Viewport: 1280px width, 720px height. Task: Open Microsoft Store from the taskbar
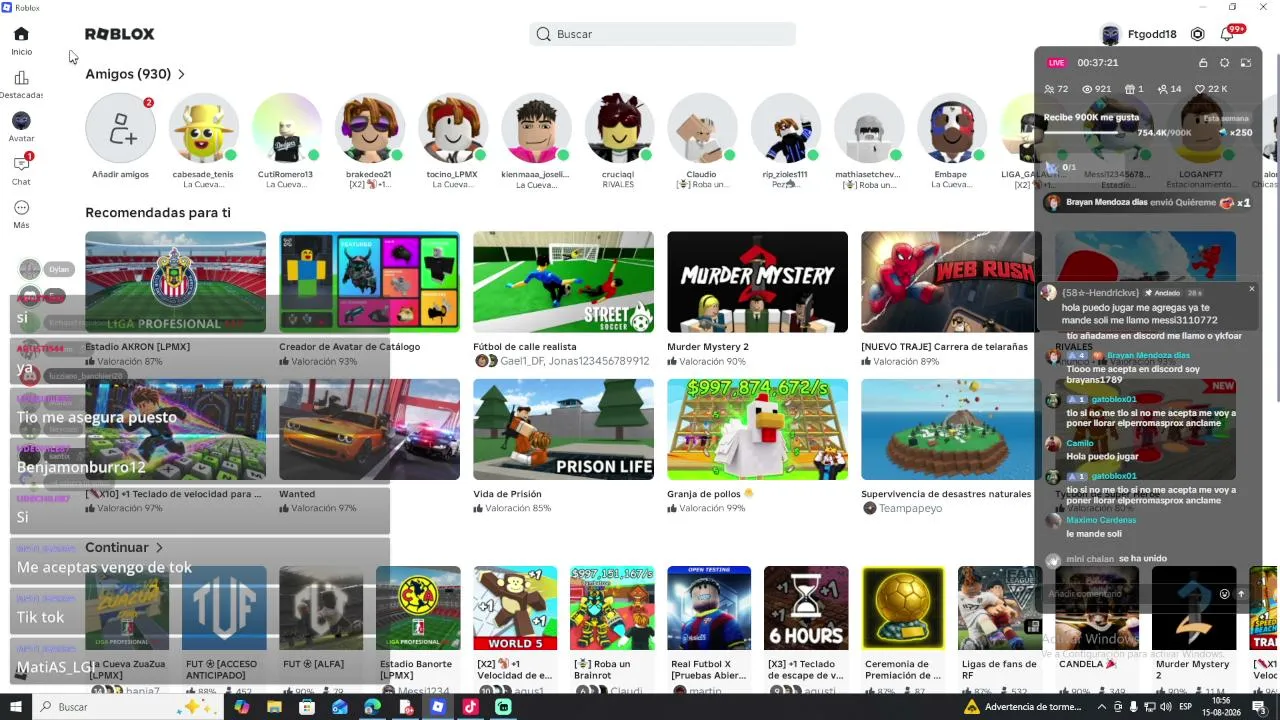[307, 707]
